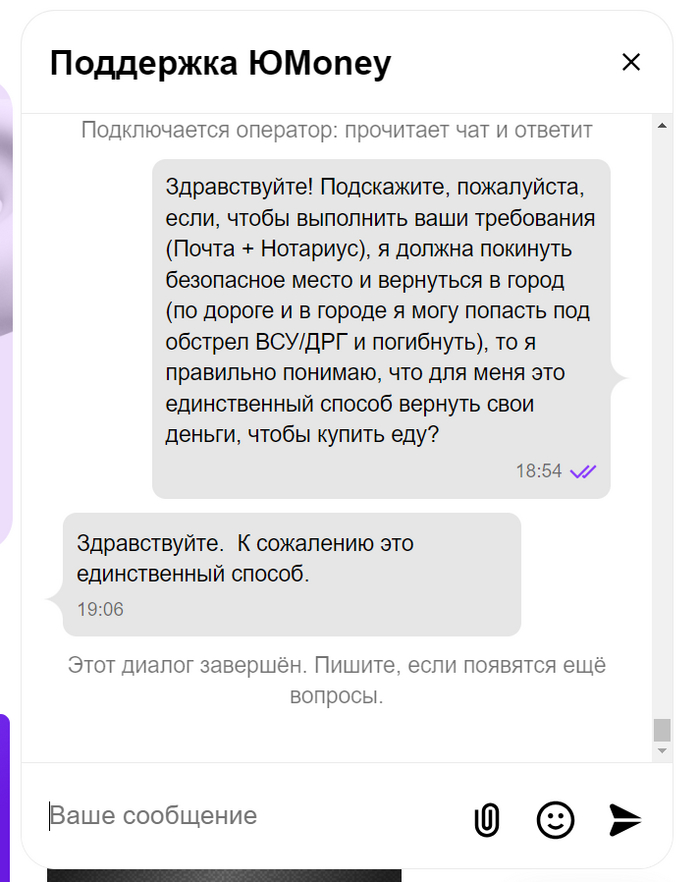Click the chat scrollbar thumb

click(x=661, y=729)
